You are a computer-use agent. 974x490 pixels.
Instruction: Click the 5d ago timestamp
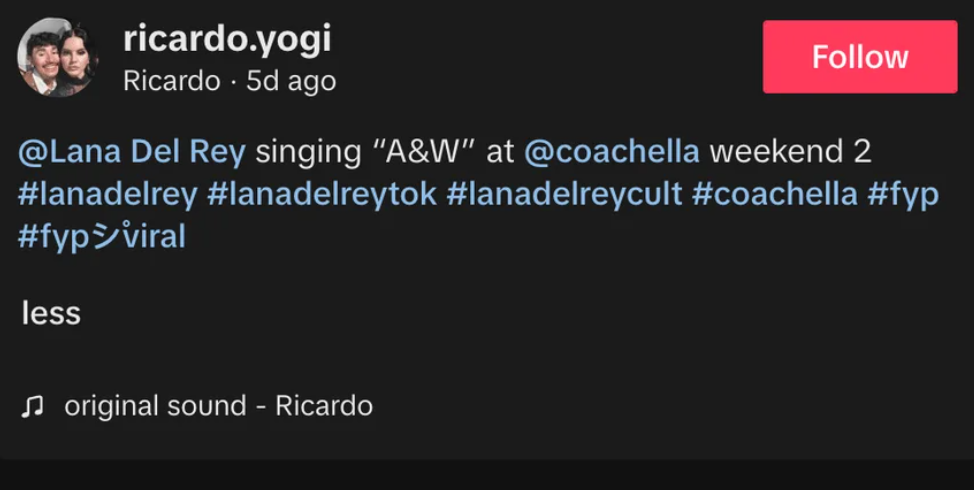291,81
